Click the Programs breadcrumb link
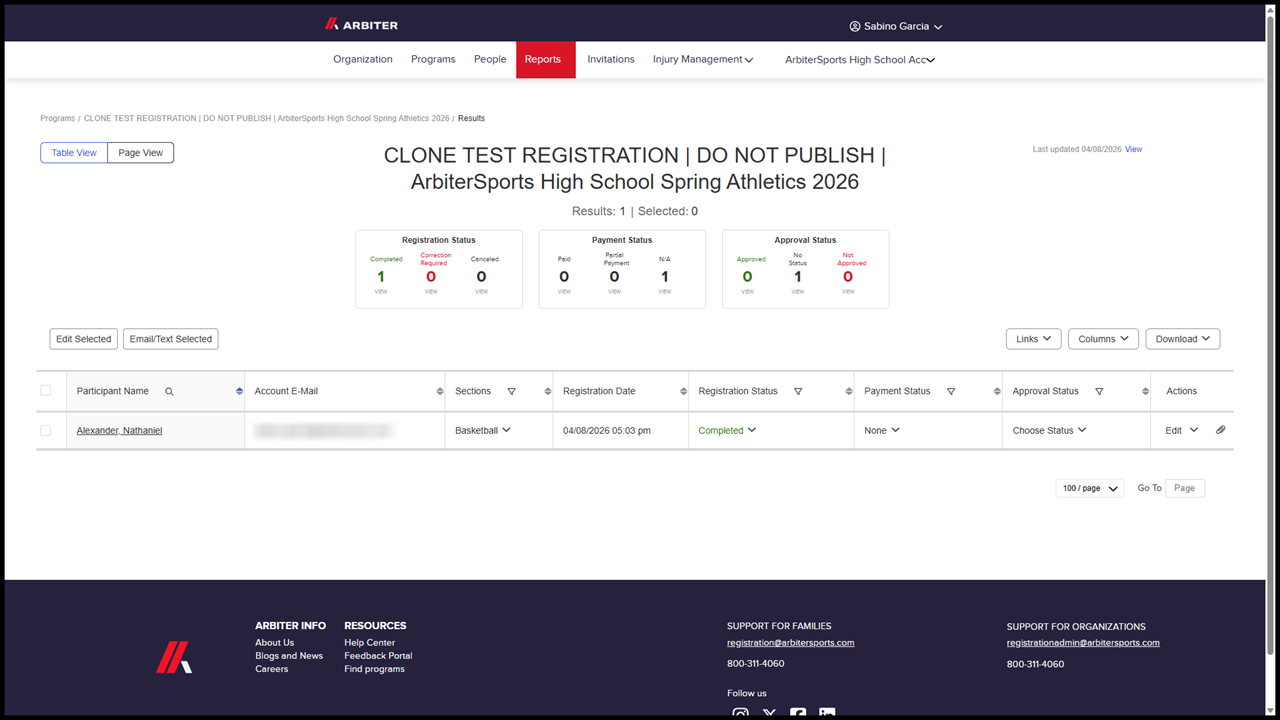 (x=58, y=119)
